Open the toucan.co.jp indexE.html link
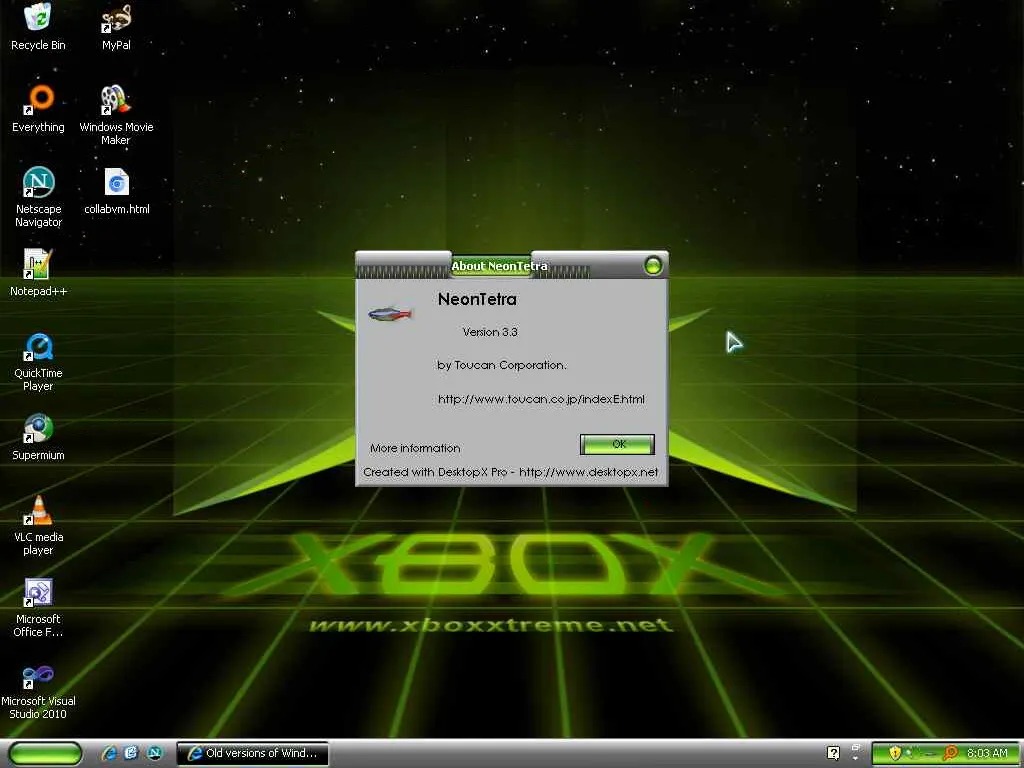The width and height of the screenshot is (1024, 768). [541, 399]
